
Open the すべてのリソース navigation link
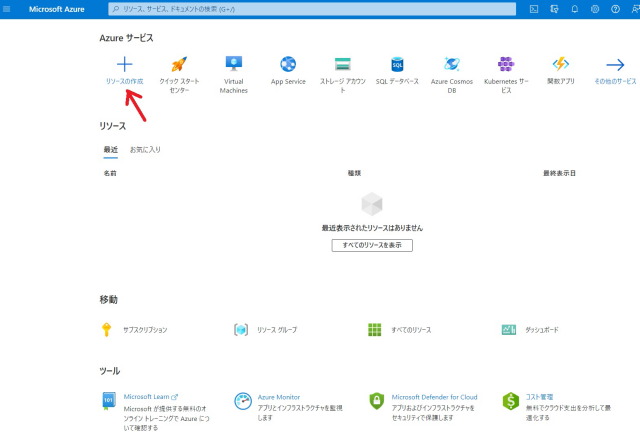click(411, 330)
